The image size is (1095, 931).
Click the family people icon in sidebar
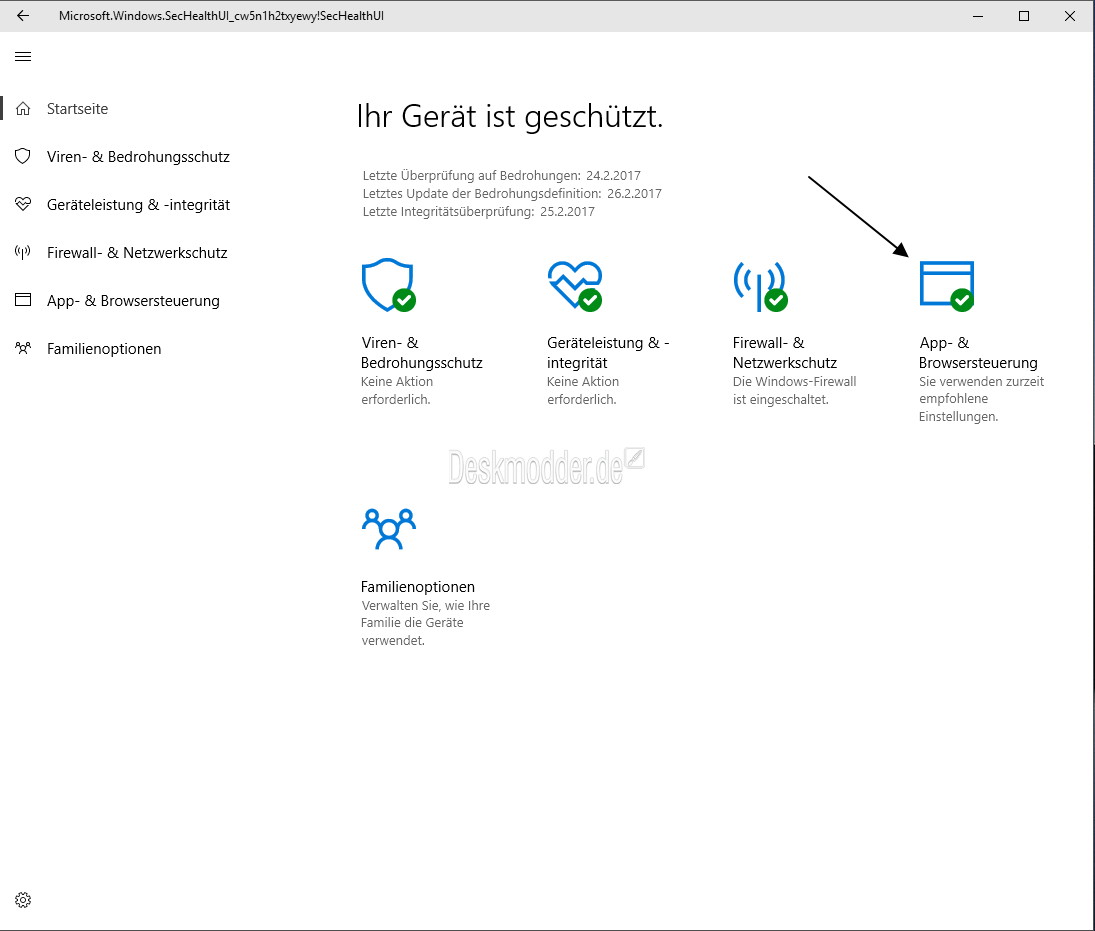23,348
